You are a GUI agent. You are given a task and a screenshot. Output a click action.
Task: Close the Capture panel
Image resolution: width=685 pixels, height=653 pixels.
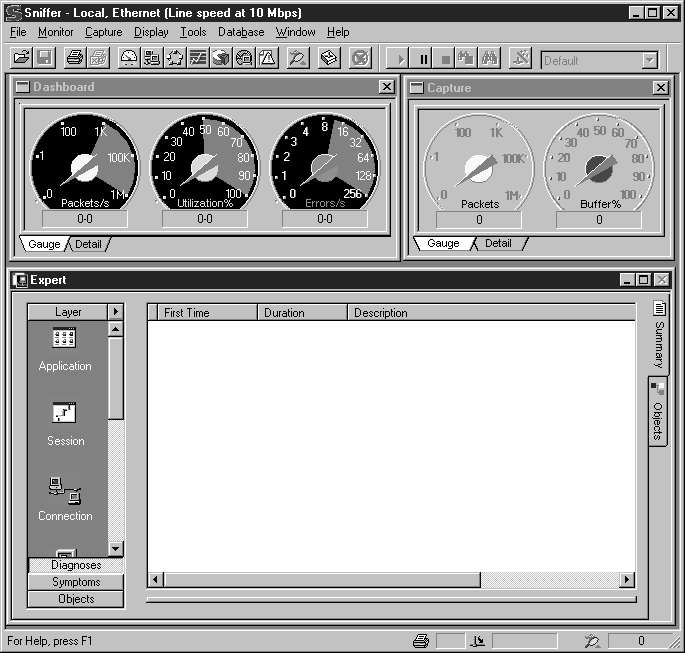[661, 88]
